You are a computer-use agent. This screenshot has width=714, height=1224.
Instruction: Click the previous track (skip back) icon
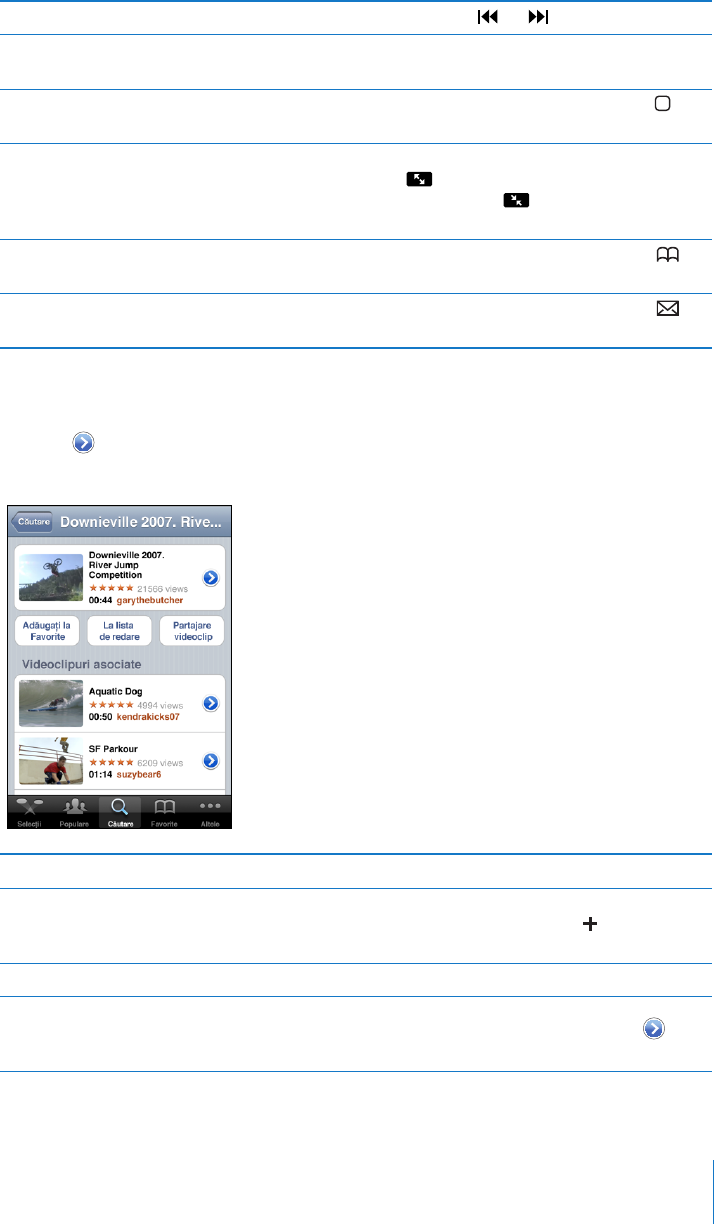pos(488,18)
